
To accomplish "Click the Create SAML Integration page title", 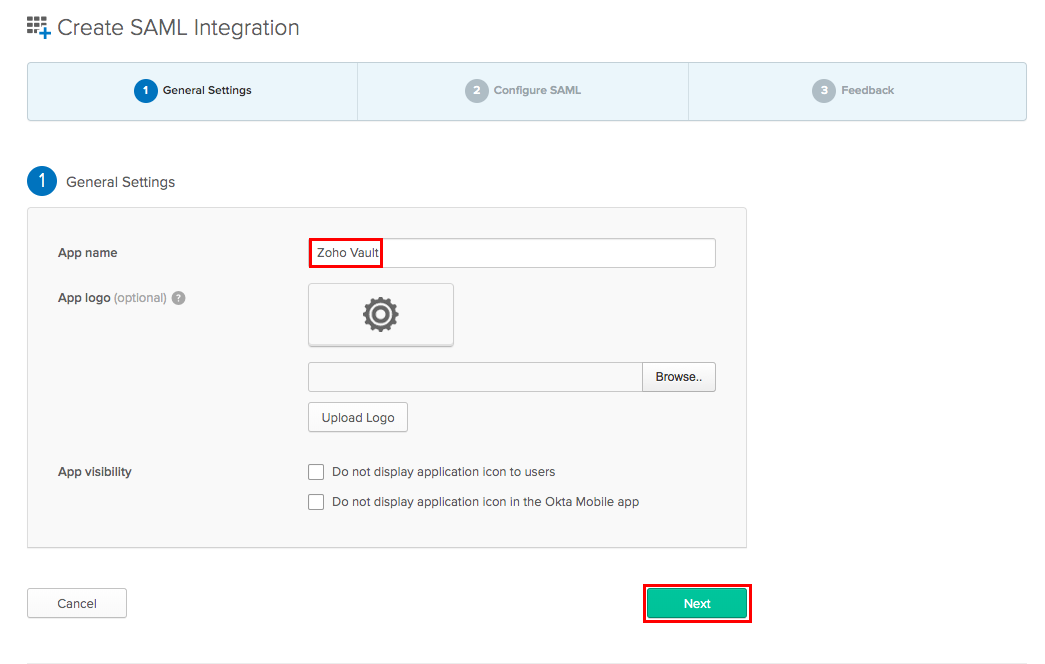I will point(178,28).
